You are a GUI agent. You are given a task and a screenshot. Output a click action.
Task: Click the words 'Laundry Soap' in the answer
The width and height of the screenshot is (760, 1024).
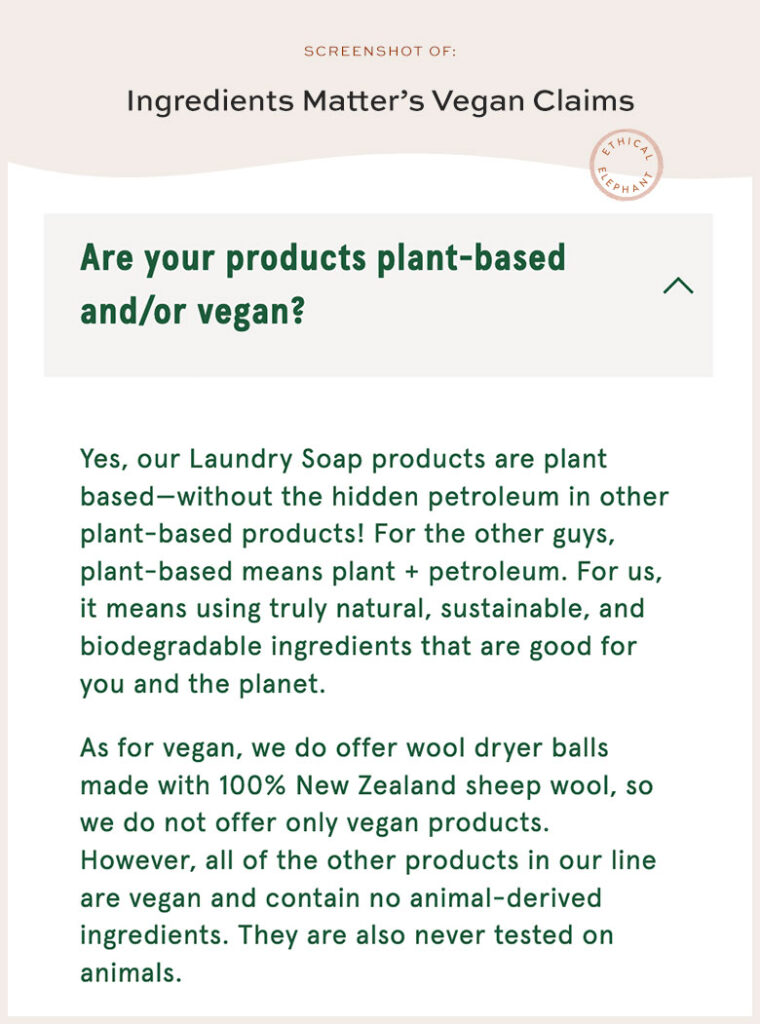coord(276,459)
